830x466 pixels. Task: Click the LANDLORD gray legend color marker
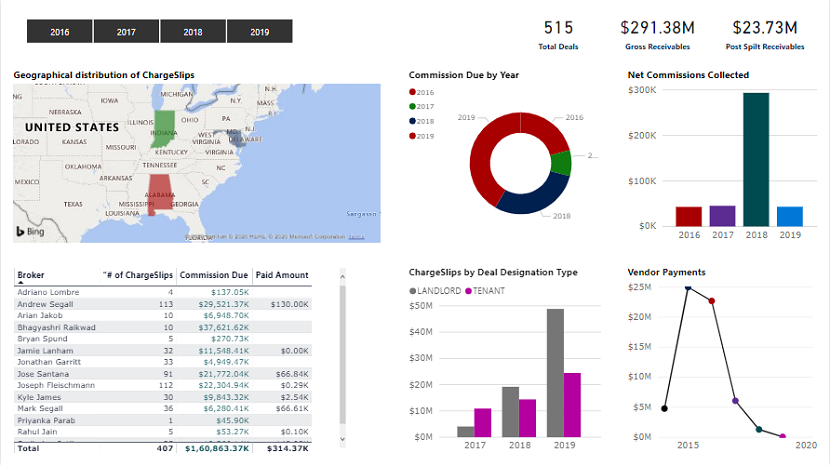point(413,290)
